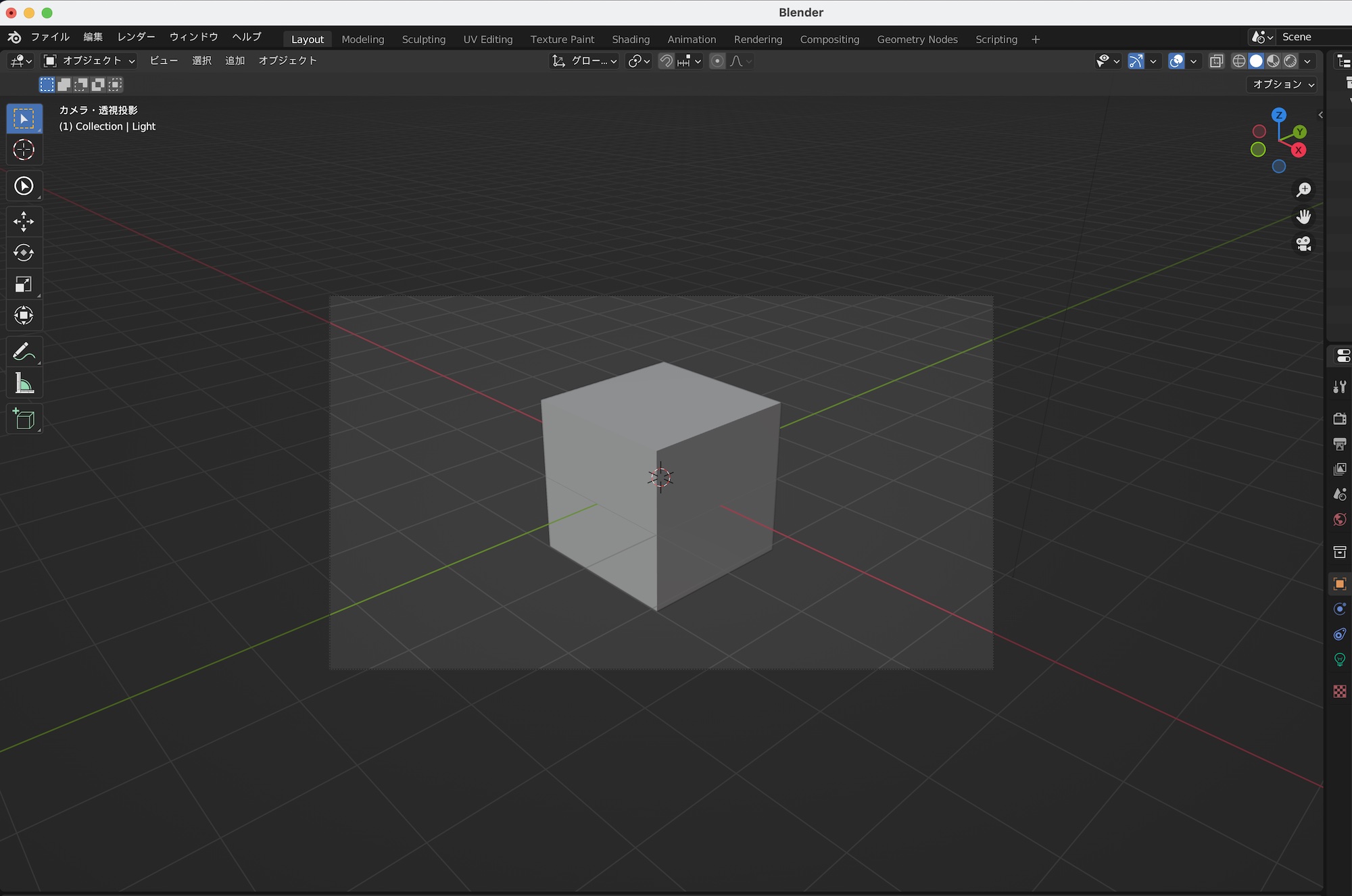Select the Scale tool
Image resolution: width=1352 pixels, height=896 pixels.
pos(24,284)
